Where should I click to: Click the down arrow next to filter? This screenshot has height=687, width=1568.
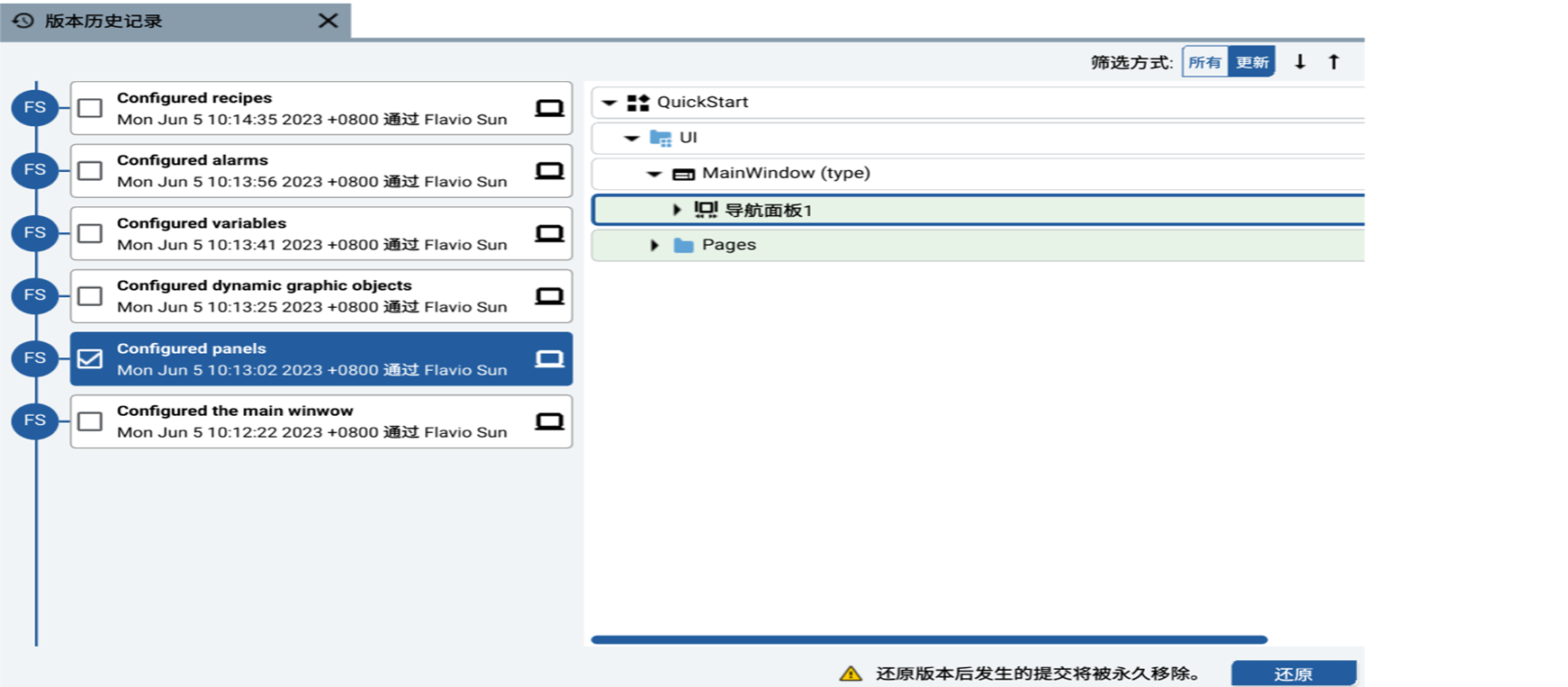tap(1300, 62)
